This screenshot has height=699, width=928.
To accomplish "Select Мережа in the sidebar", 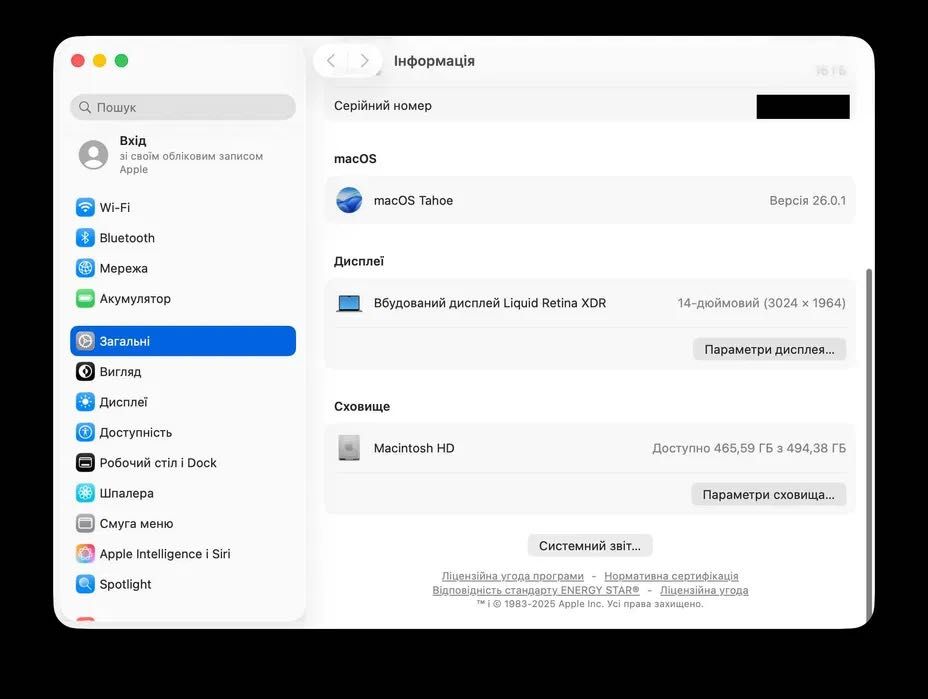I will [x=183, y=268].
